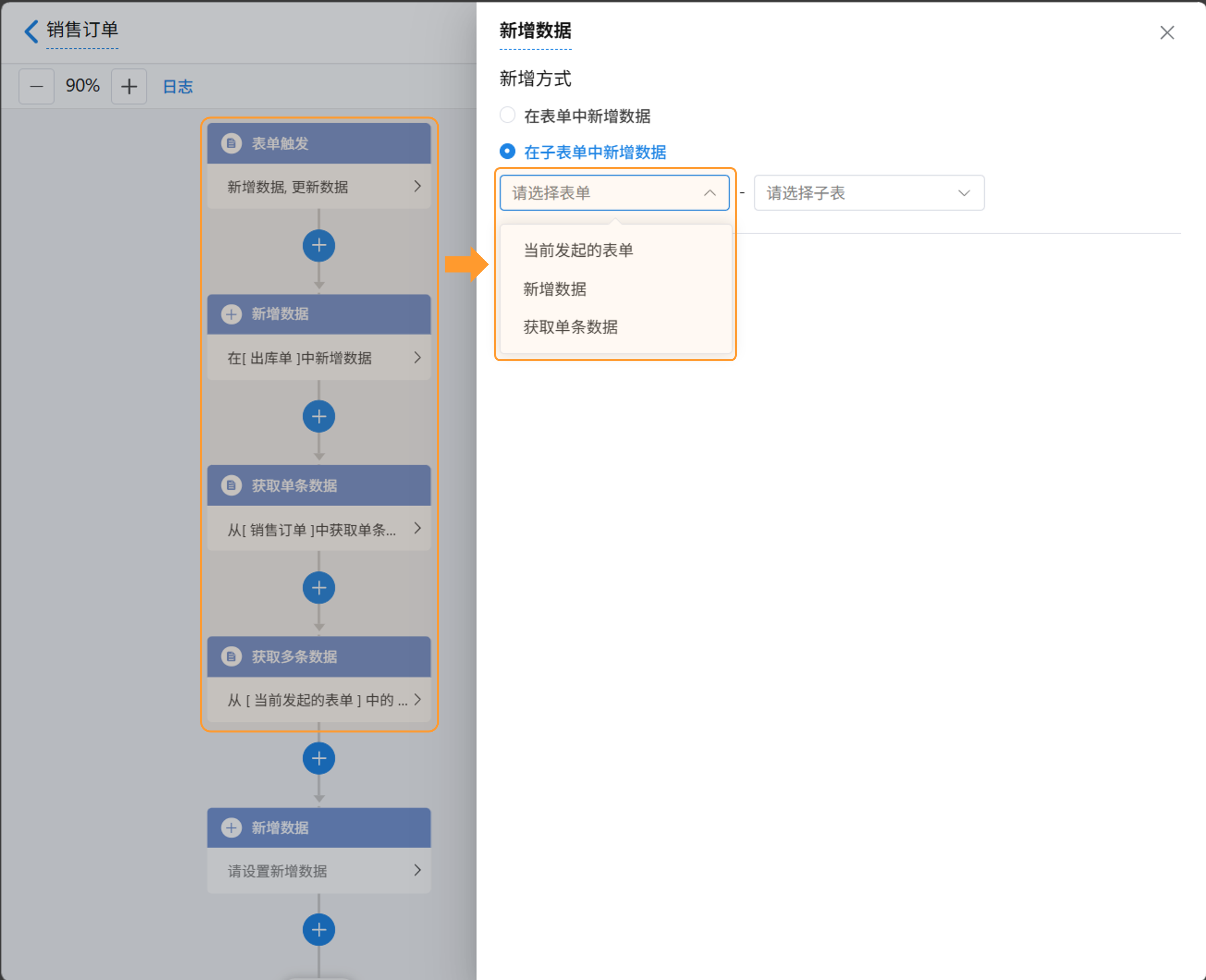Expand the 新增数据, 更新数据 trigger setting
This screenshot has height=980, width=1206.
pos(319,187)
